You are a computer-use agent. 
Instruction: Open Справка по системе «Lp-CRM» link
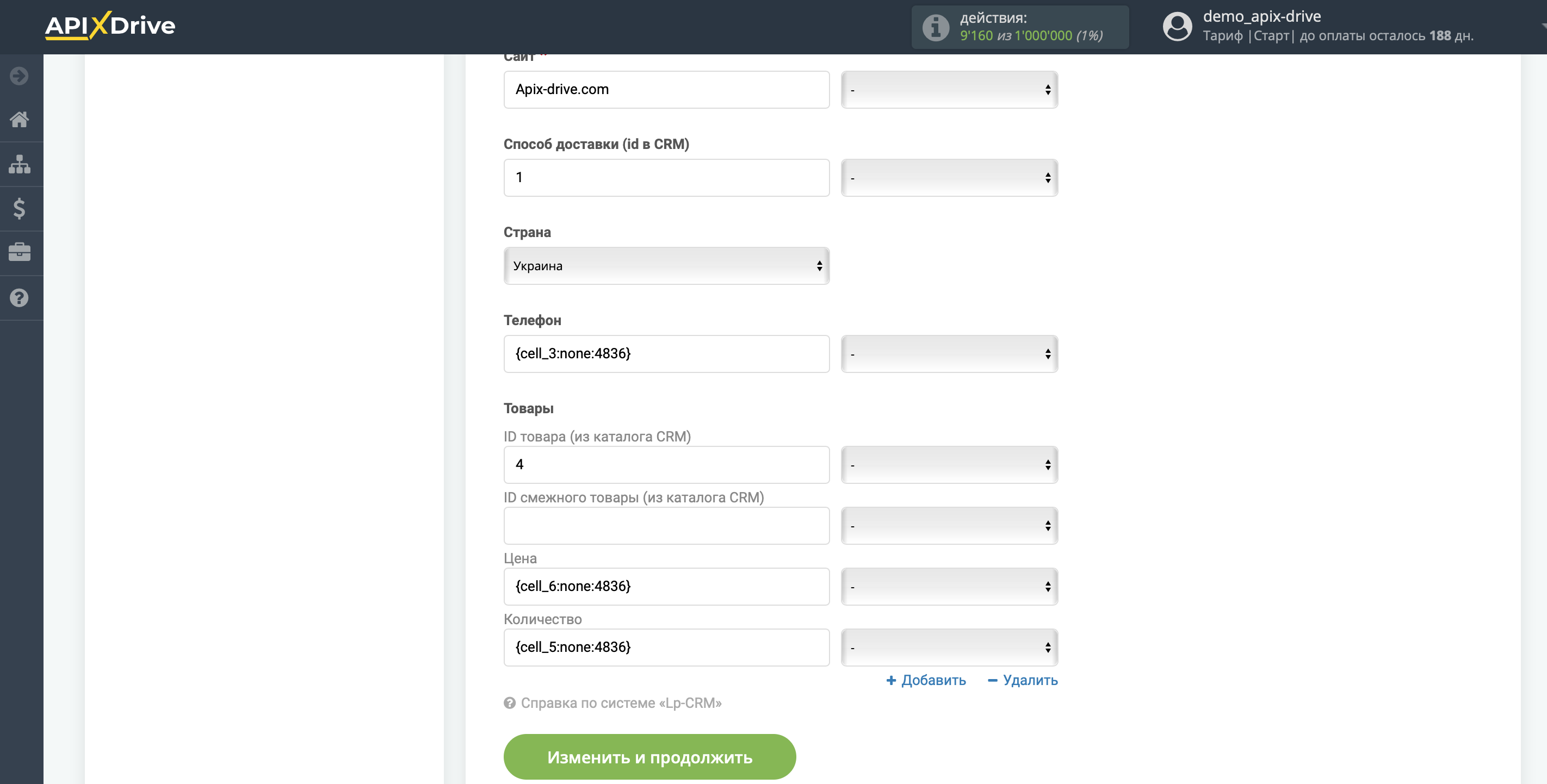621,703
